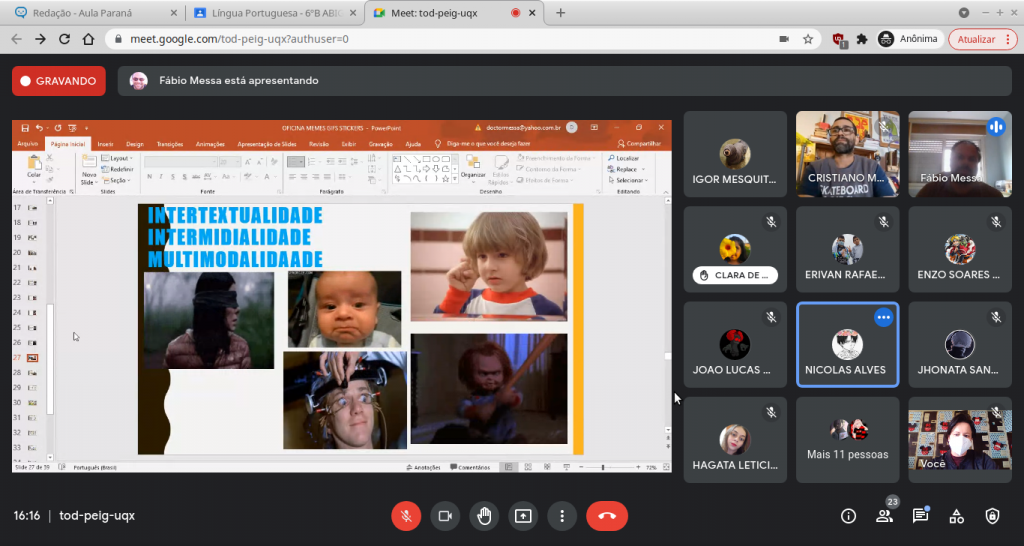The width and height of the screenshot is (1024, 546).
Task: Open the tab search dropdown in the Chrome title bar
Action: [964, 12]
